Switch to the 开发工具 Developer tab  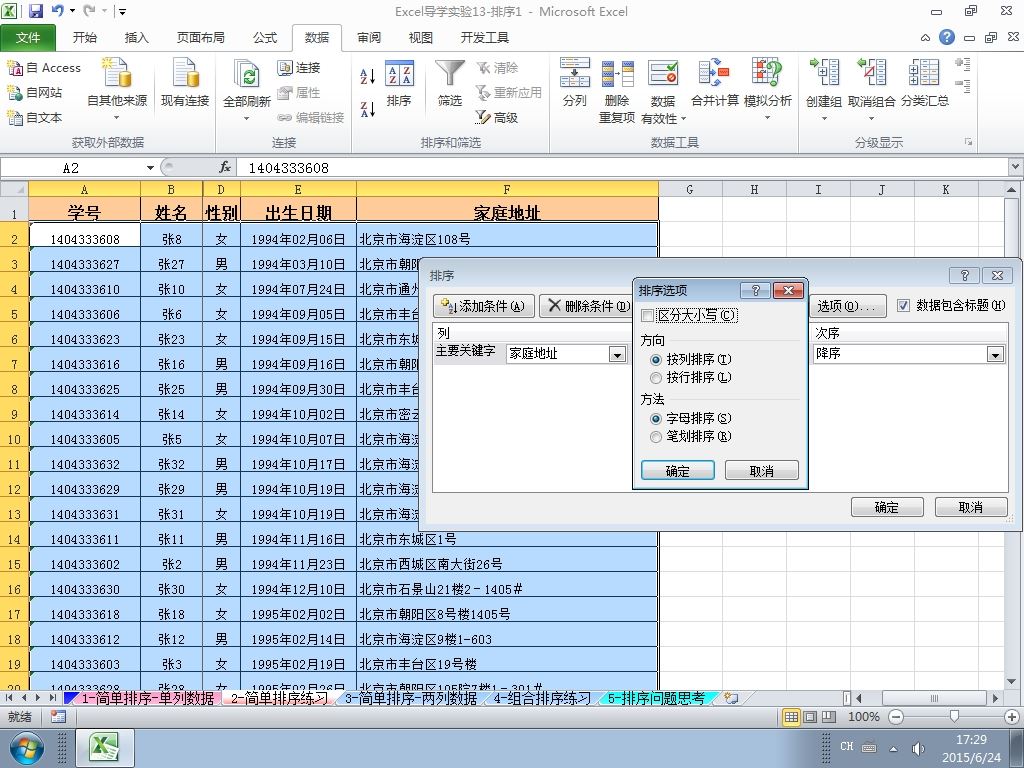point(485,38)
